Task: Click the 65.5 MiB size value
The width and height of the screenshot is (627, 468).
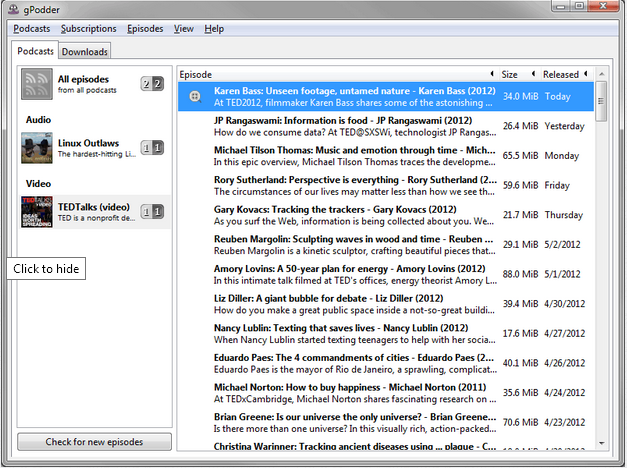Action: click(x=520, y=156)
